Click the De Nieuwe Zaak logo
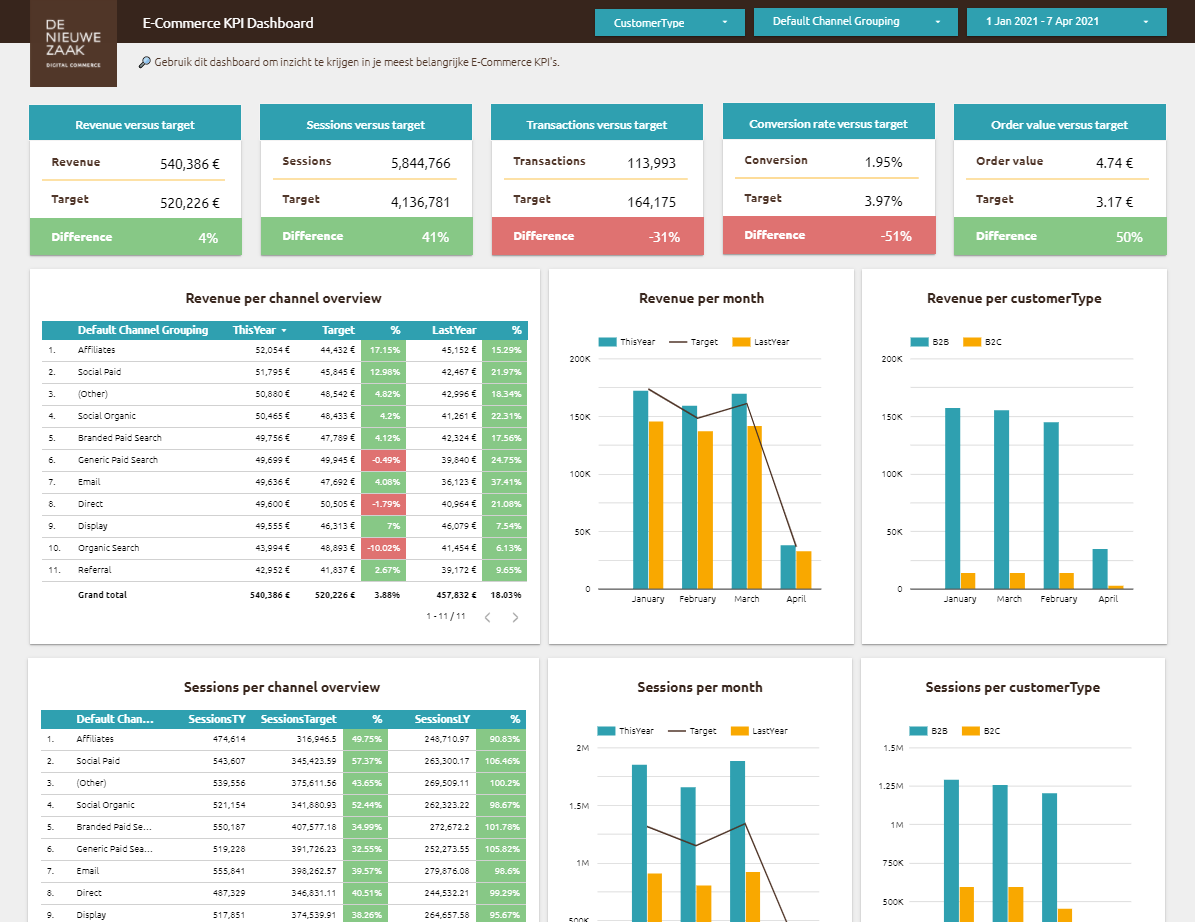The height and width of the screenshot is (922, 1195). 73,43
